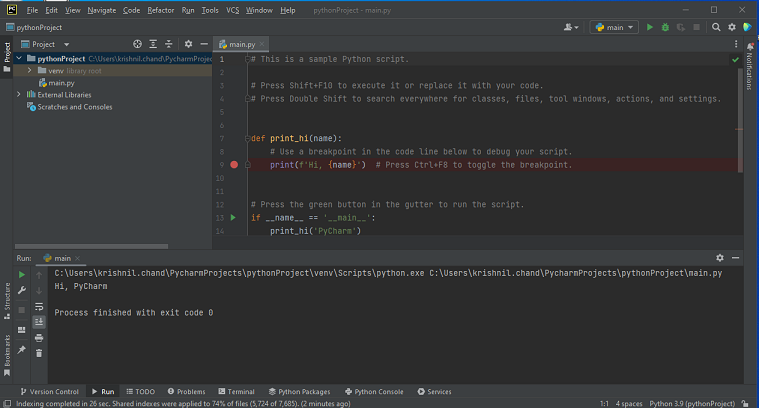Viewport: 759px width, 408px height.
Task: Expand the venv folder
Action: tap(30, 71)
